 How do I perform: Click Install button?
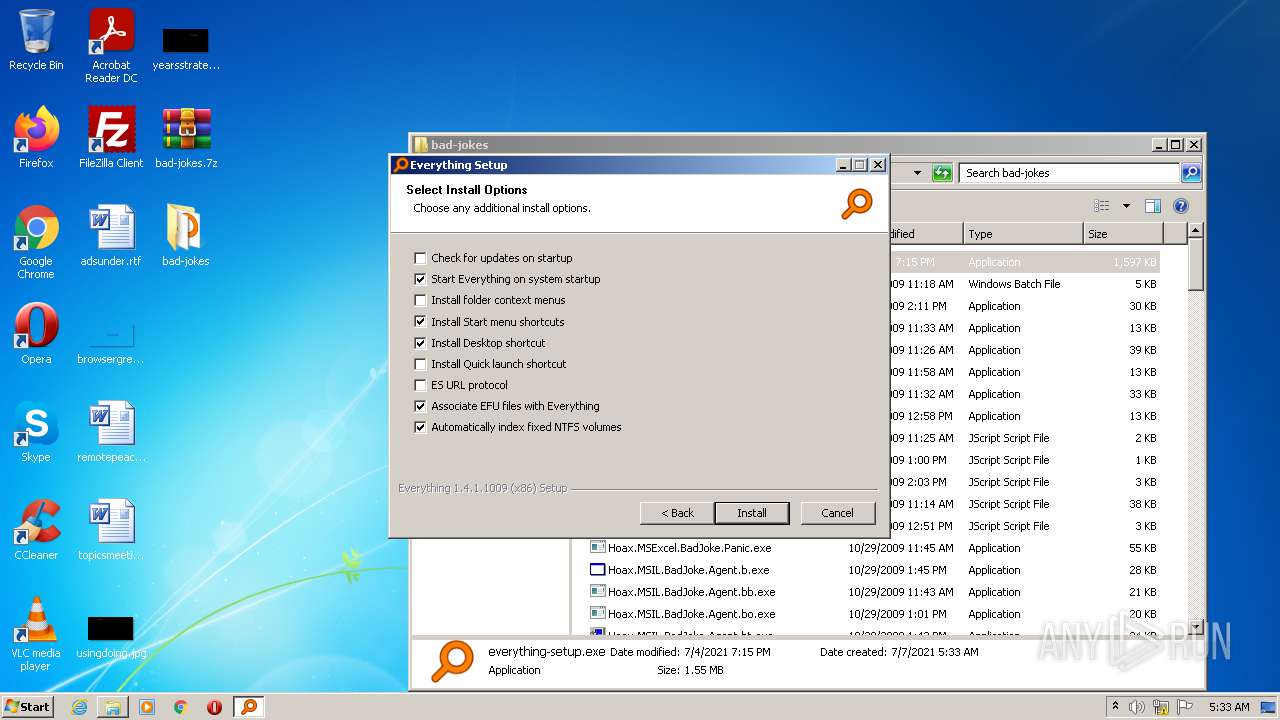tap(752, 513)
